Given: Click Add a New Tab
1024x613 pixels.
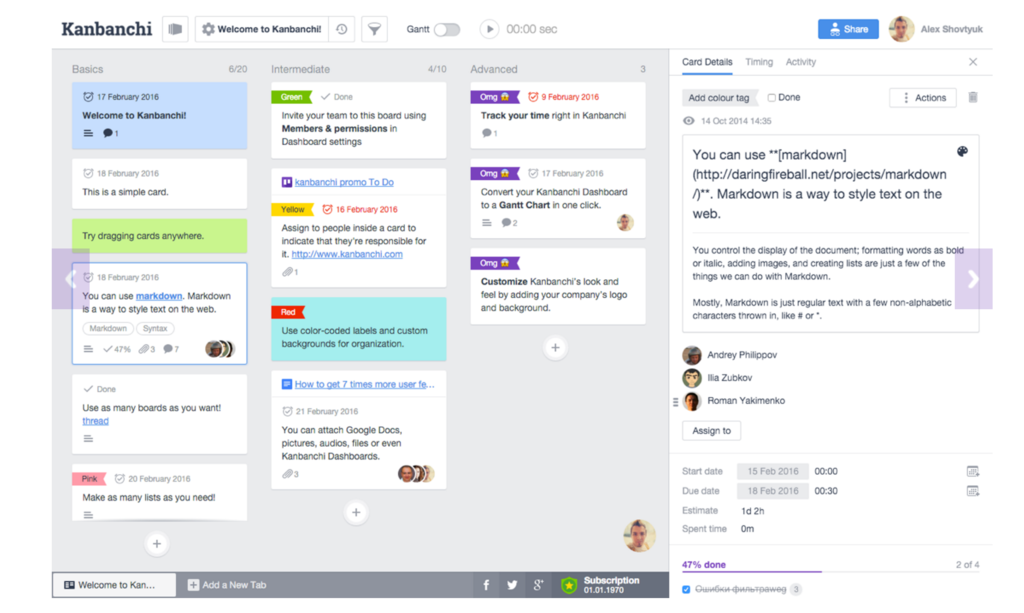Looking at the screenshot, I should coord(227,586).
